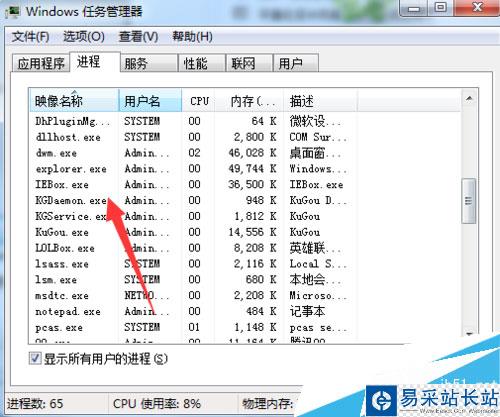Image resolution: width=500 pixels, height=417 pixels.
Task: Switch to the 性能 tab
Action: pos(202,63)
